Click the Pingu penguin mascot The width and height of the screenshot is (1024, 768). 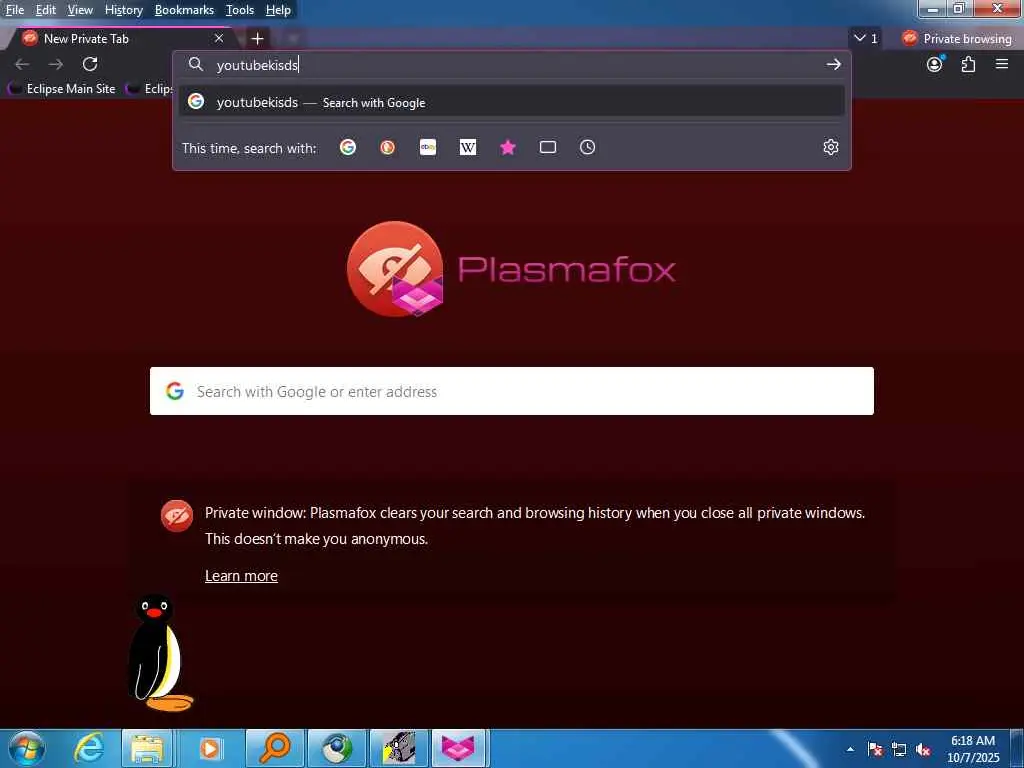tap(159, 652)
